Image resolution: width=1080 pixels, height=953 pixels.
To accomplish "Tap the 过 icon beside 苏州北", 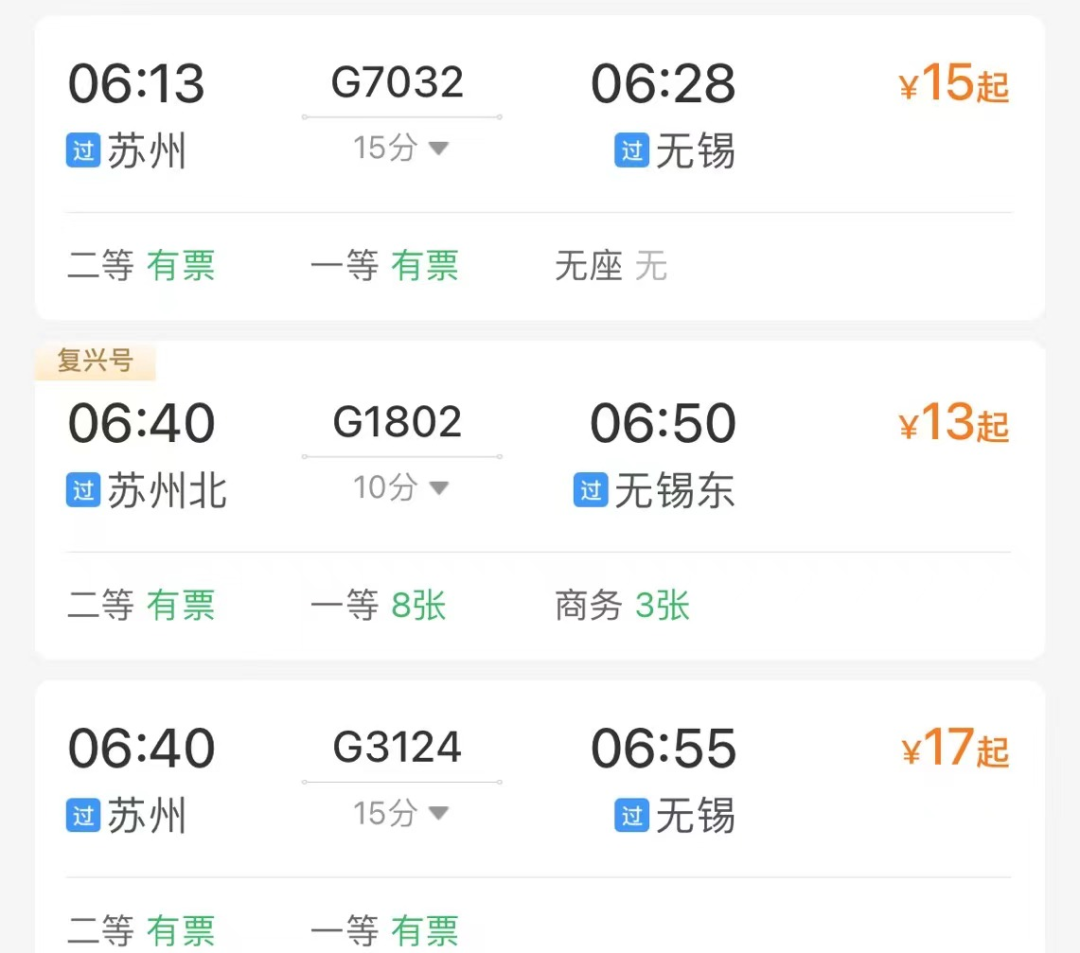I will 84,491.
